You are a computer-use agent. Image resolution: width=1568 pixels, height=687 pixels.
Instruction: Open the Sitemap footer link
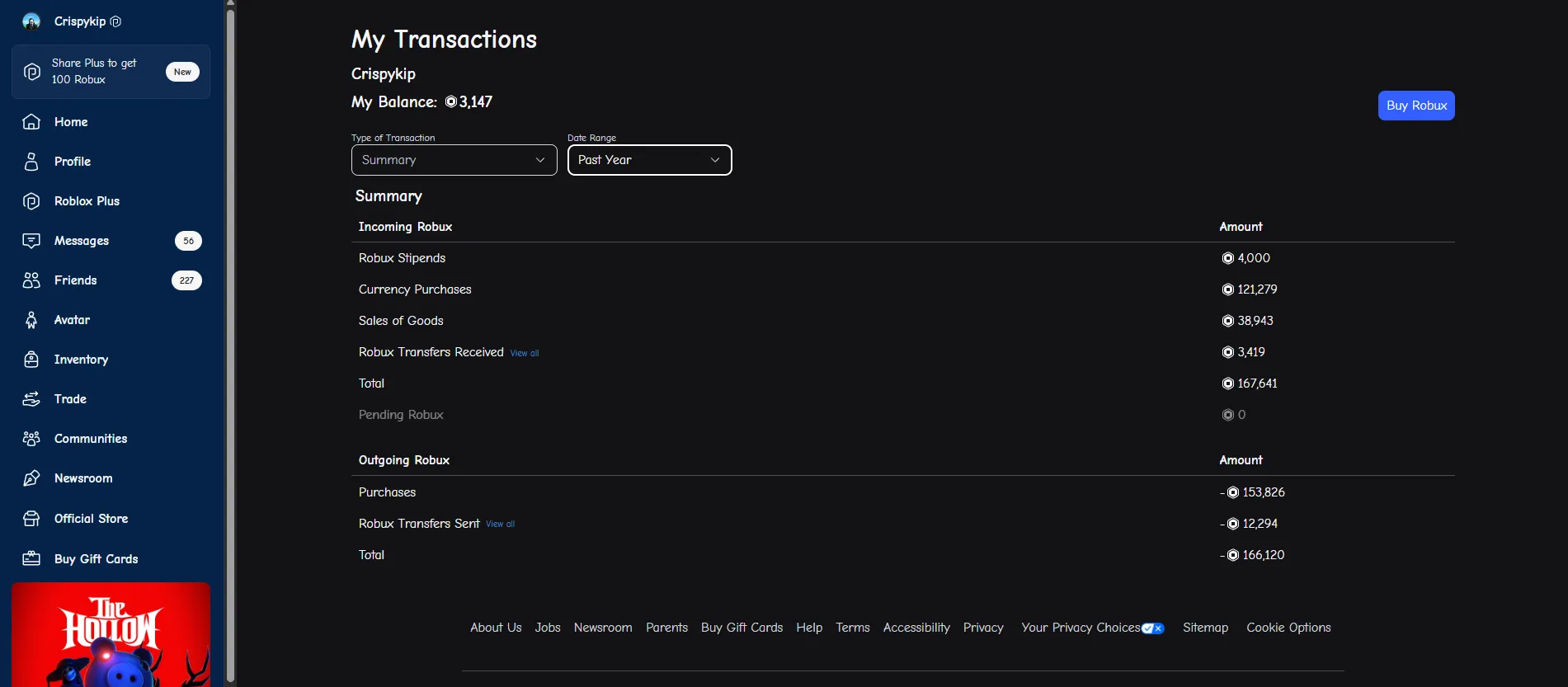(1205, 628)
